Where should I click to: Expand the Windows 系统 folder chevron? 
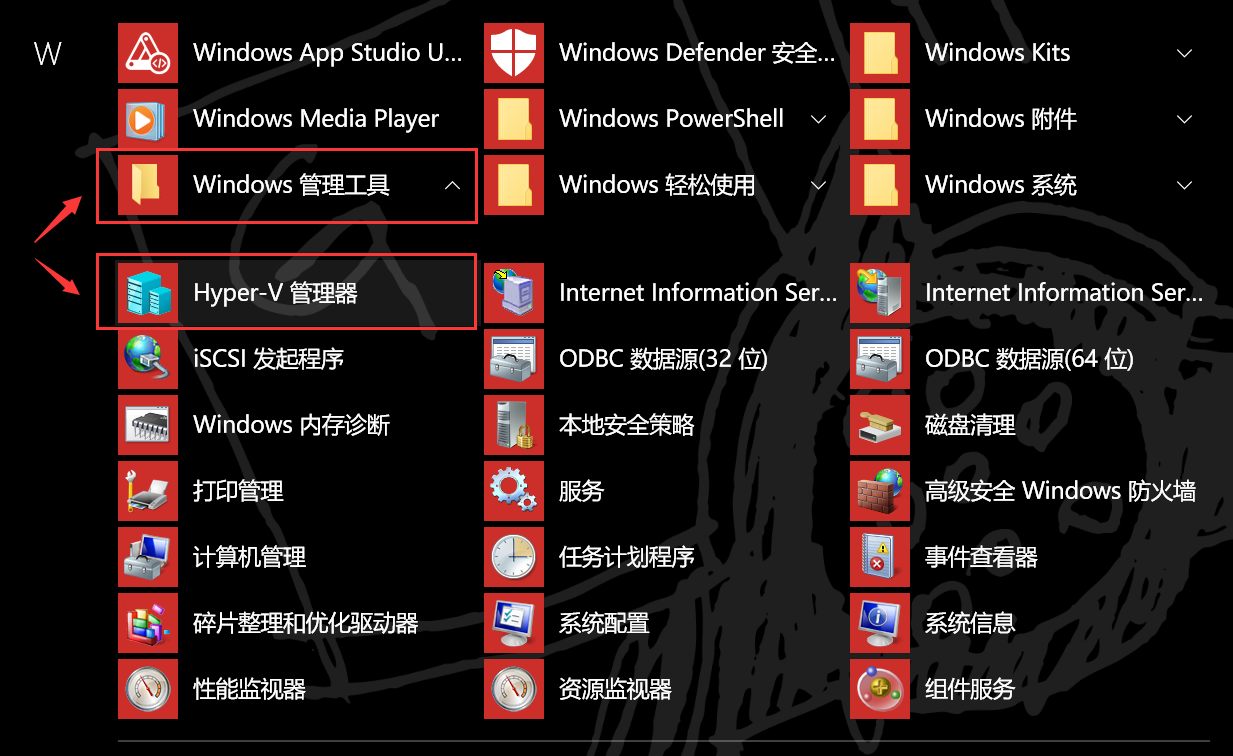1185,185
